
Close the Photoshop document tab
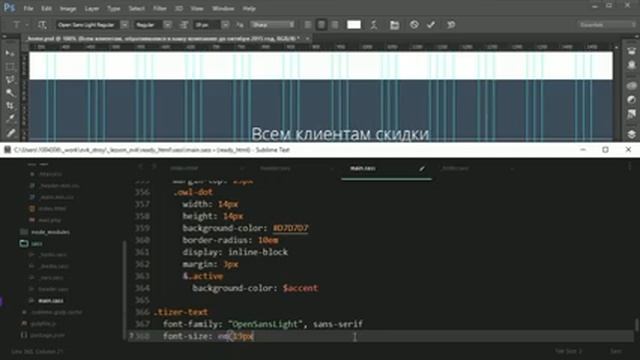(x=307, y=38)
